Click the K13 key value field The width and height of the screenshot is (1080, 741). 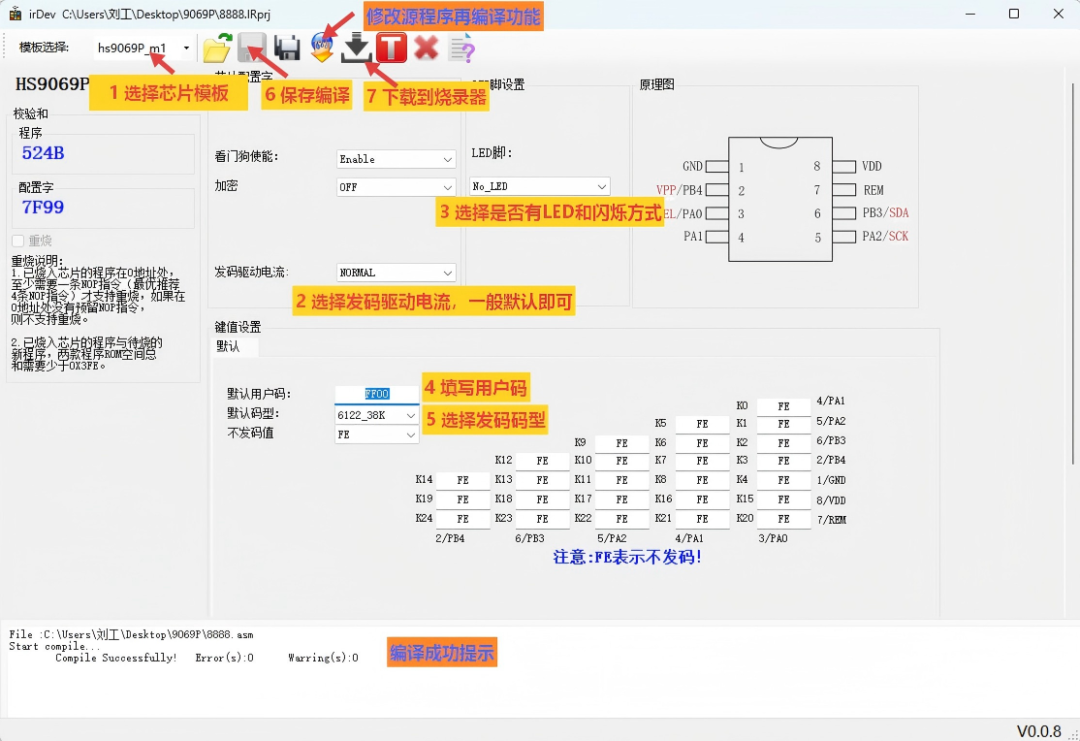[542, 480]
